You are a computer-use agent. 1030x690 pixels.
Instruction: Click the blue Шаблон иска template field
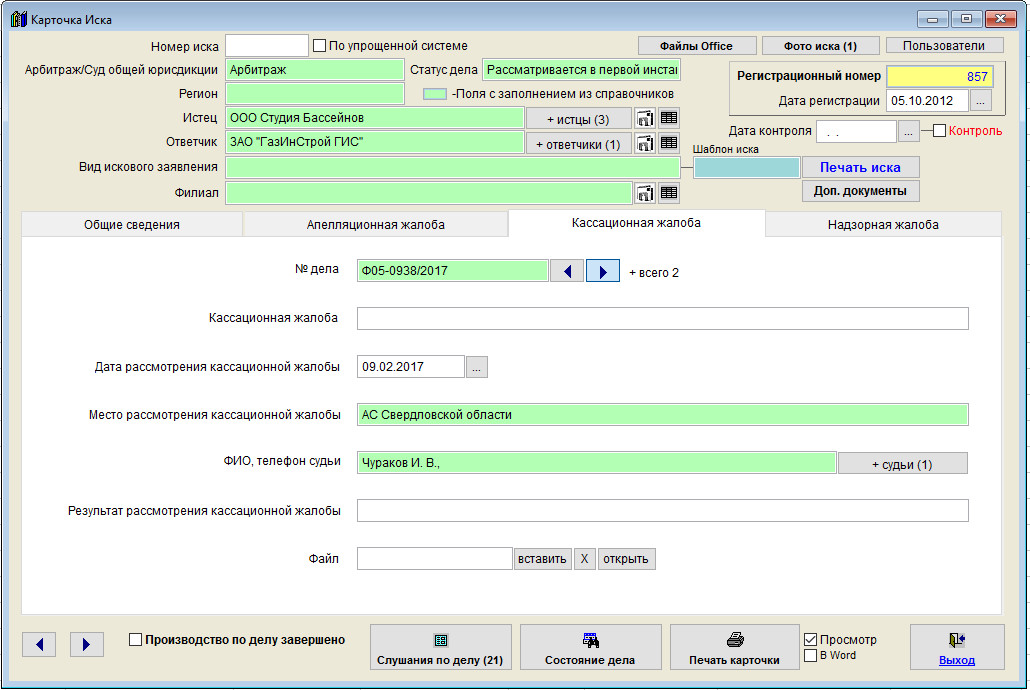pyautogui.click(x=747, y=168)
